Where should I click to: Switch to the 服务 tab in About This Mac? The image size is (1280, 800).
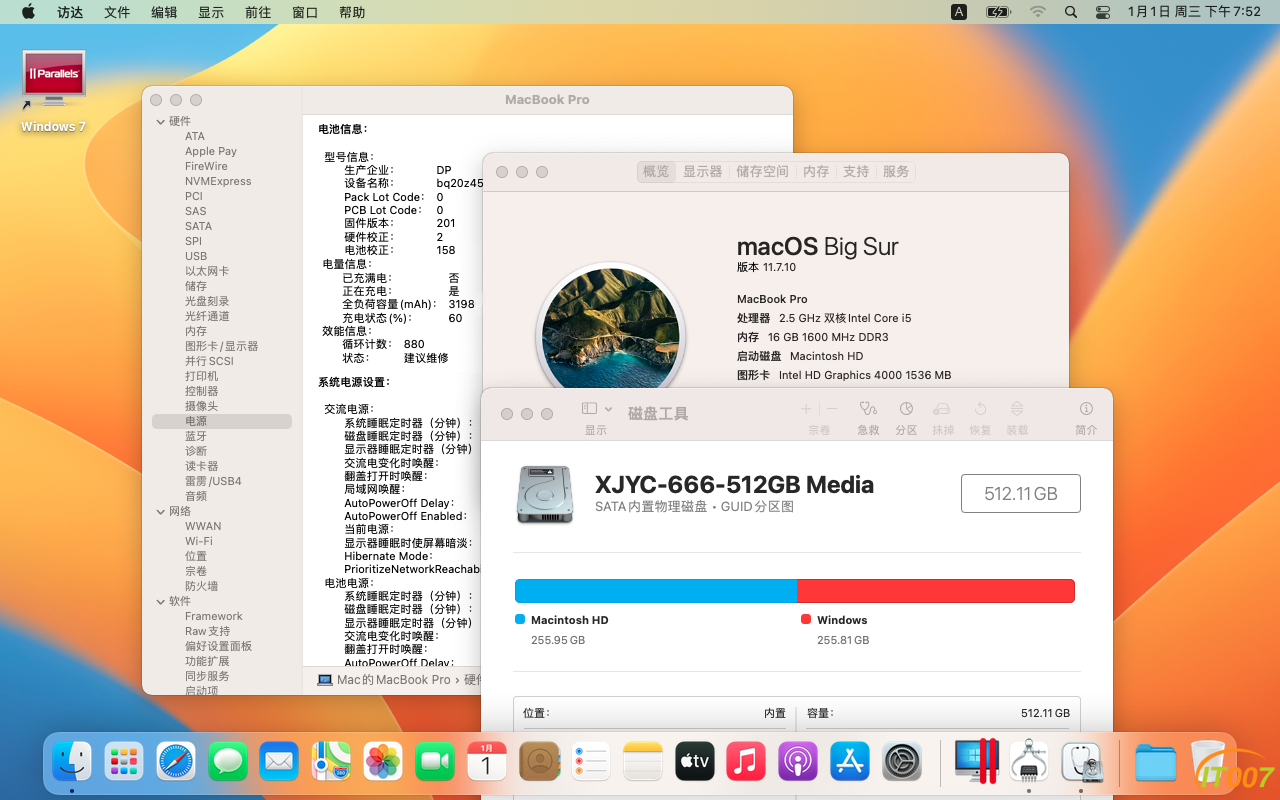[x=896, y=172]
